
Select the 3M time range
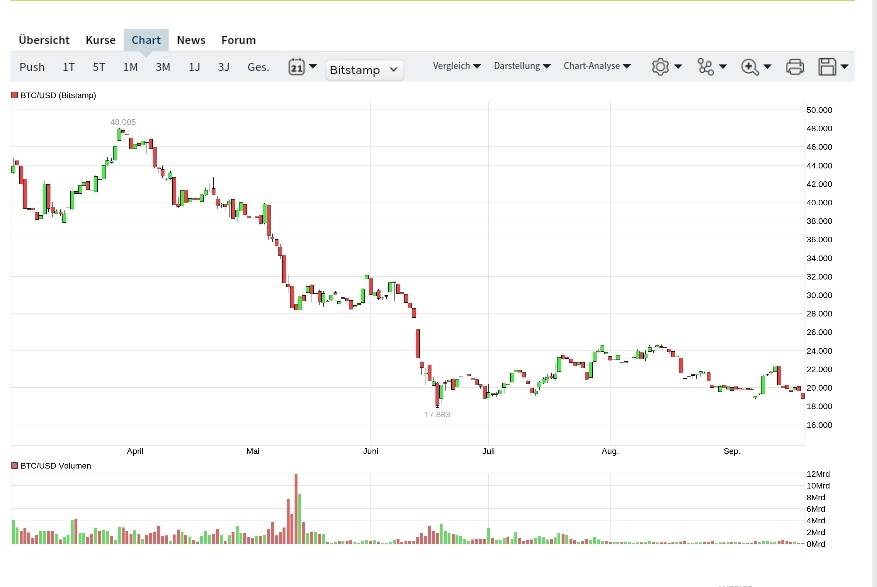click(163, 67)
